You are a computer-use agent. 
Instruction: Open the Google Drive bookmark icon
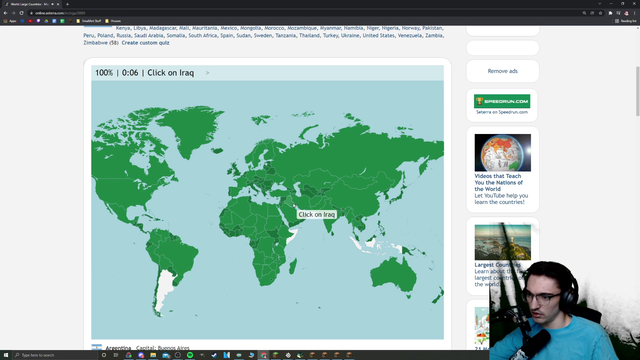click(46, 21)
